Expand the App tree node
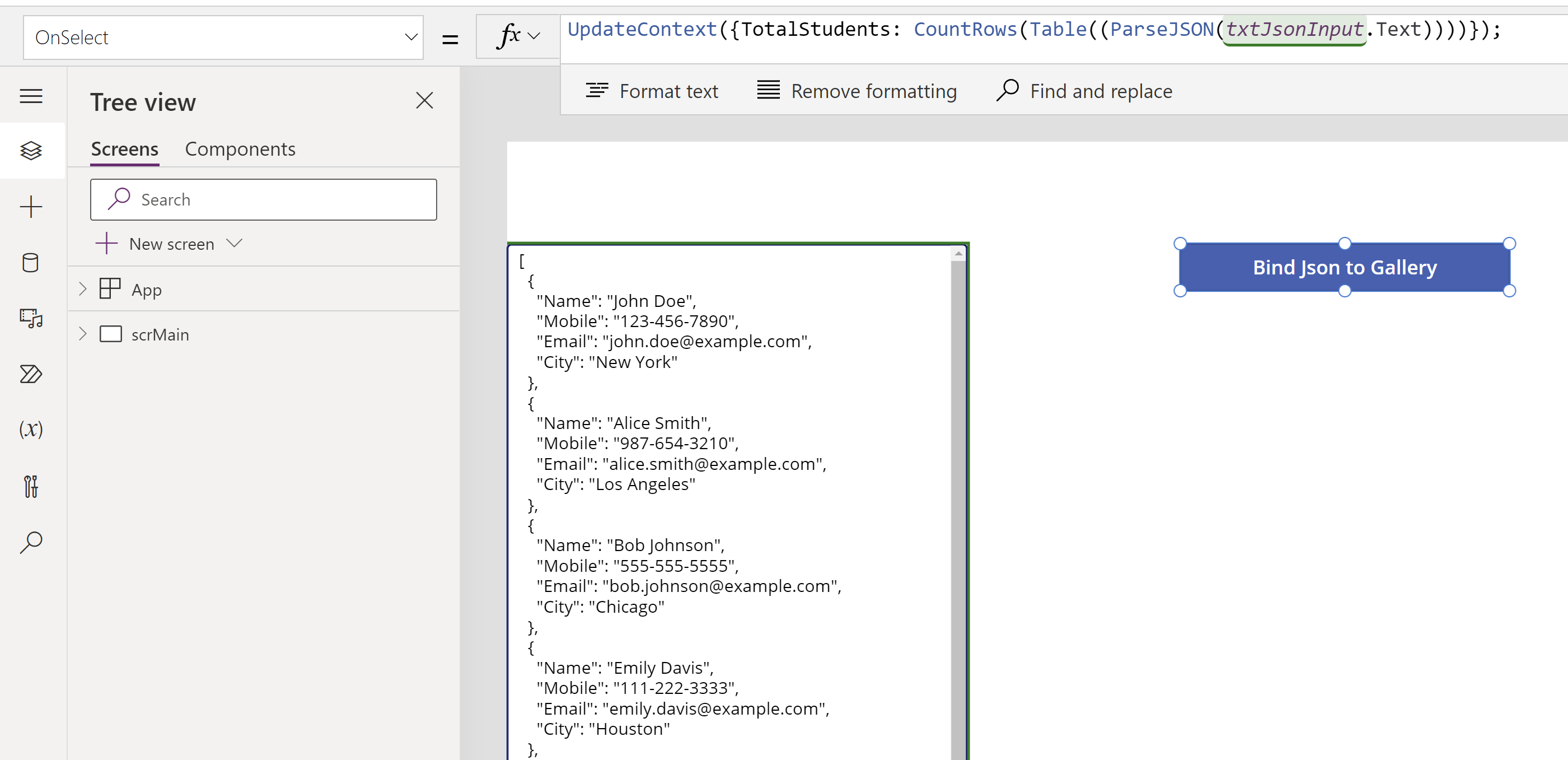The image size is (1568, 760). [x=83, y=289]
